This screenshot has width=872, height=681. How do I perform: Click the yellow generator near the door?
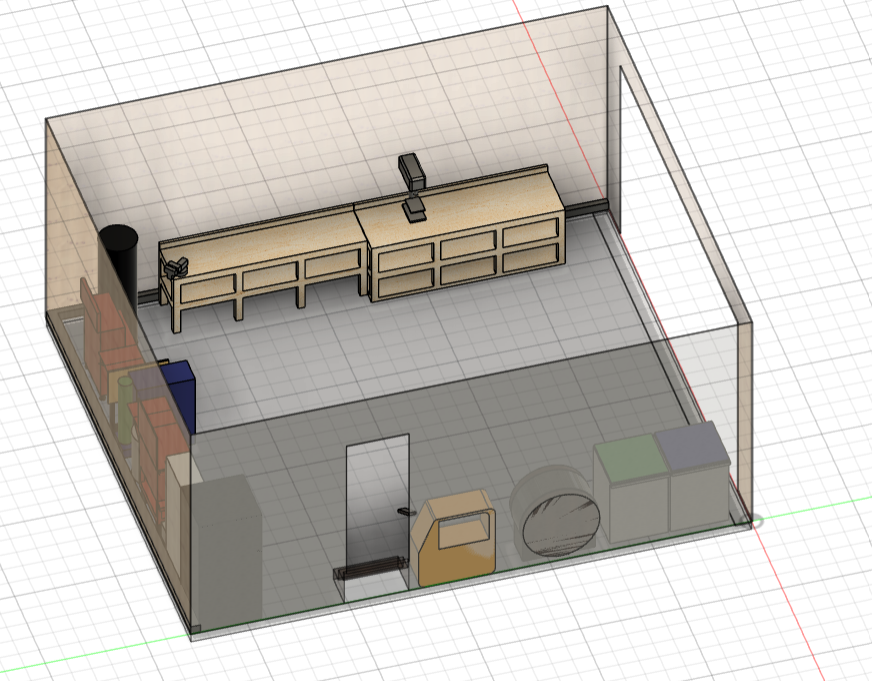[x=458, y=530]
